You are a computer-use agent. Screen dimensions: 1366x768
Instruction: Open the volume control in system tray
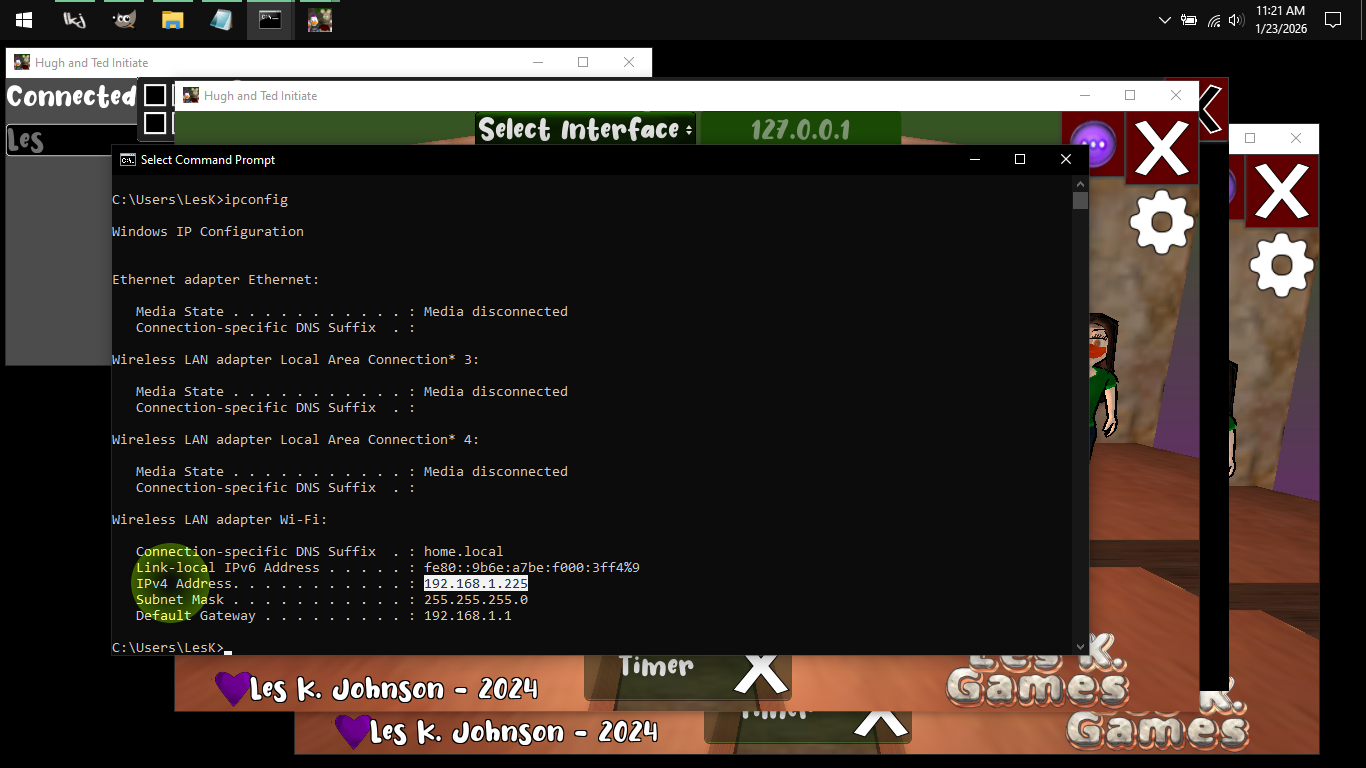(1236, 20)
